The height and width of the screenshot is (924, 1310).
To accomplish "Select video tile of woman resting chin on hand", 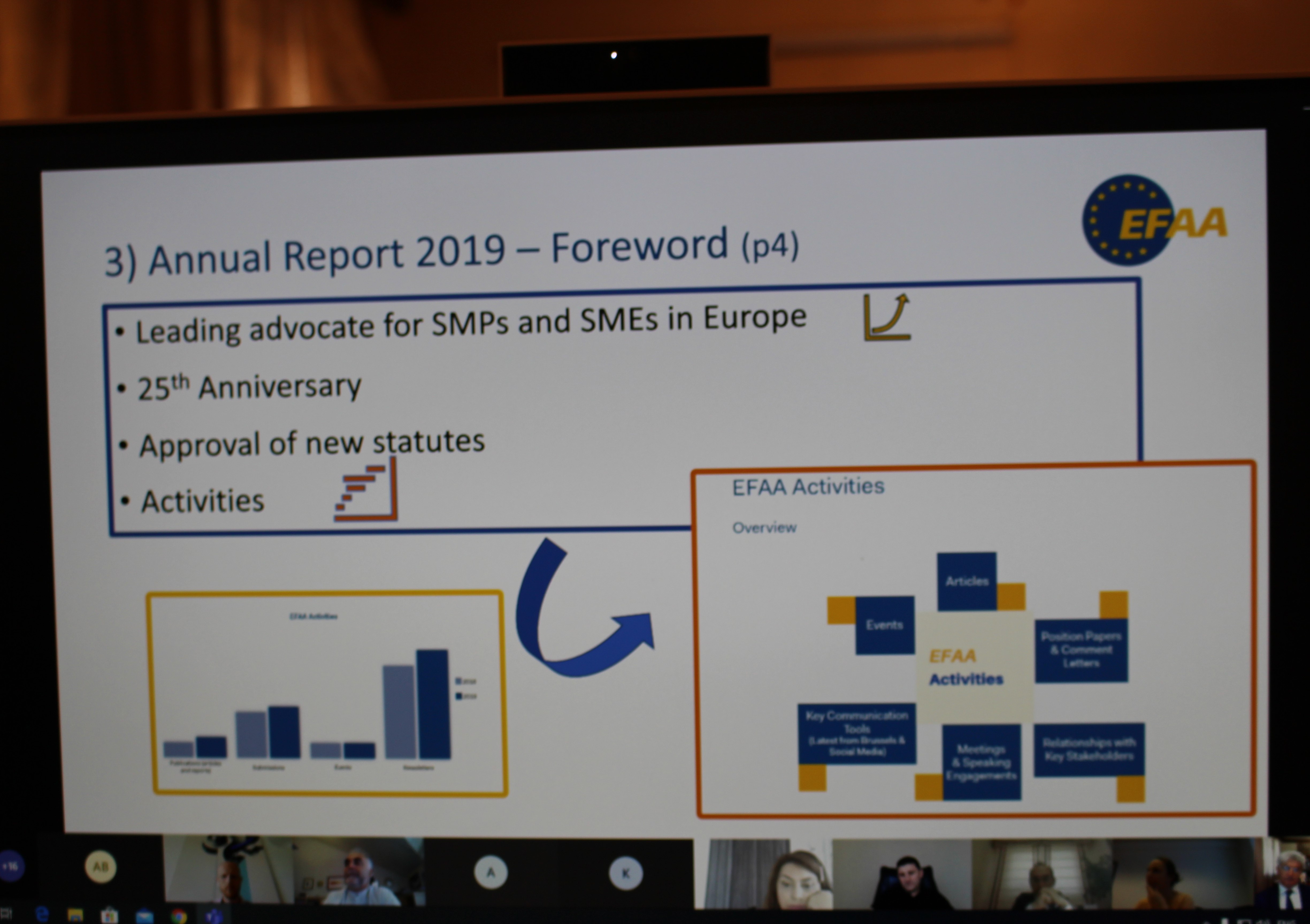I will [x=763, y=874].
